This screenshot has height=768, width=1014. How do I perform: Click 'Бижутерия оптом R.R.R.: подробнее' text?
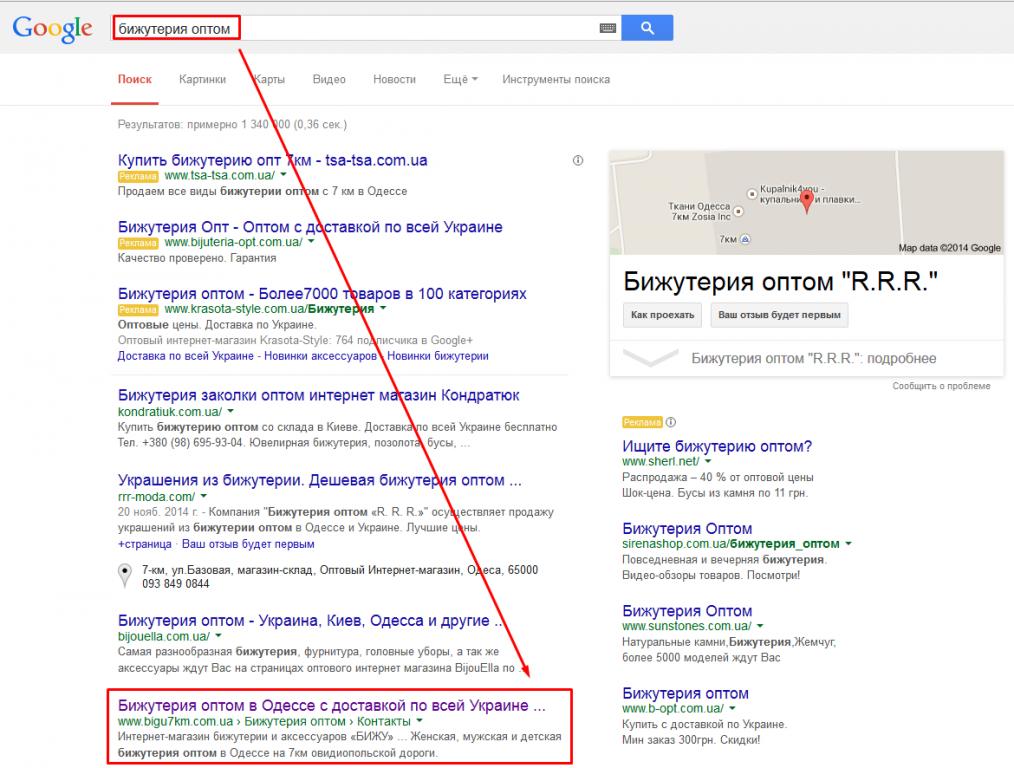(814, 358)
